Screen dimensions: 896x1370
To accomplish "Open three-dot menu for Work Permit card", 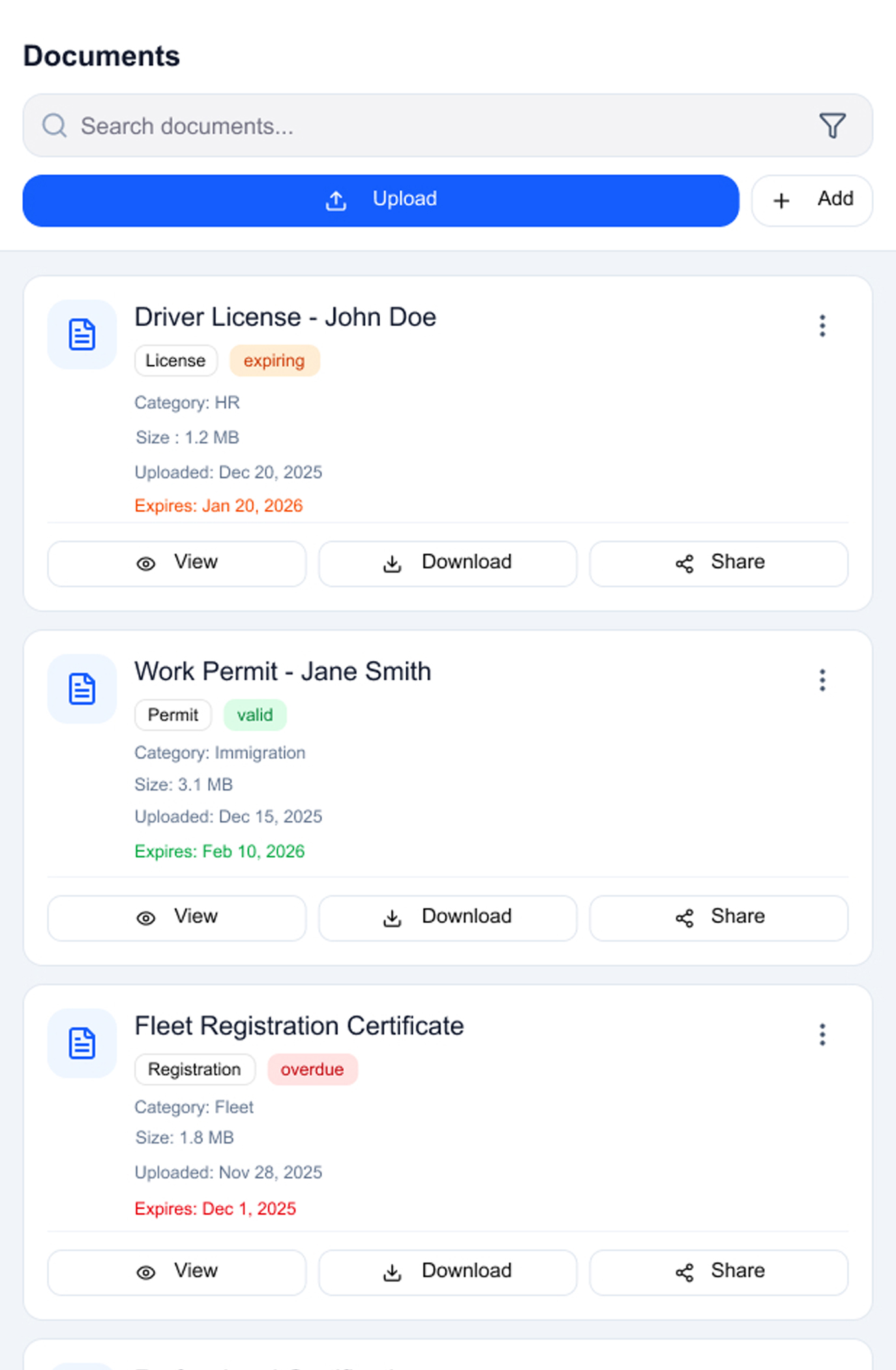I will [x=822, y=680].
